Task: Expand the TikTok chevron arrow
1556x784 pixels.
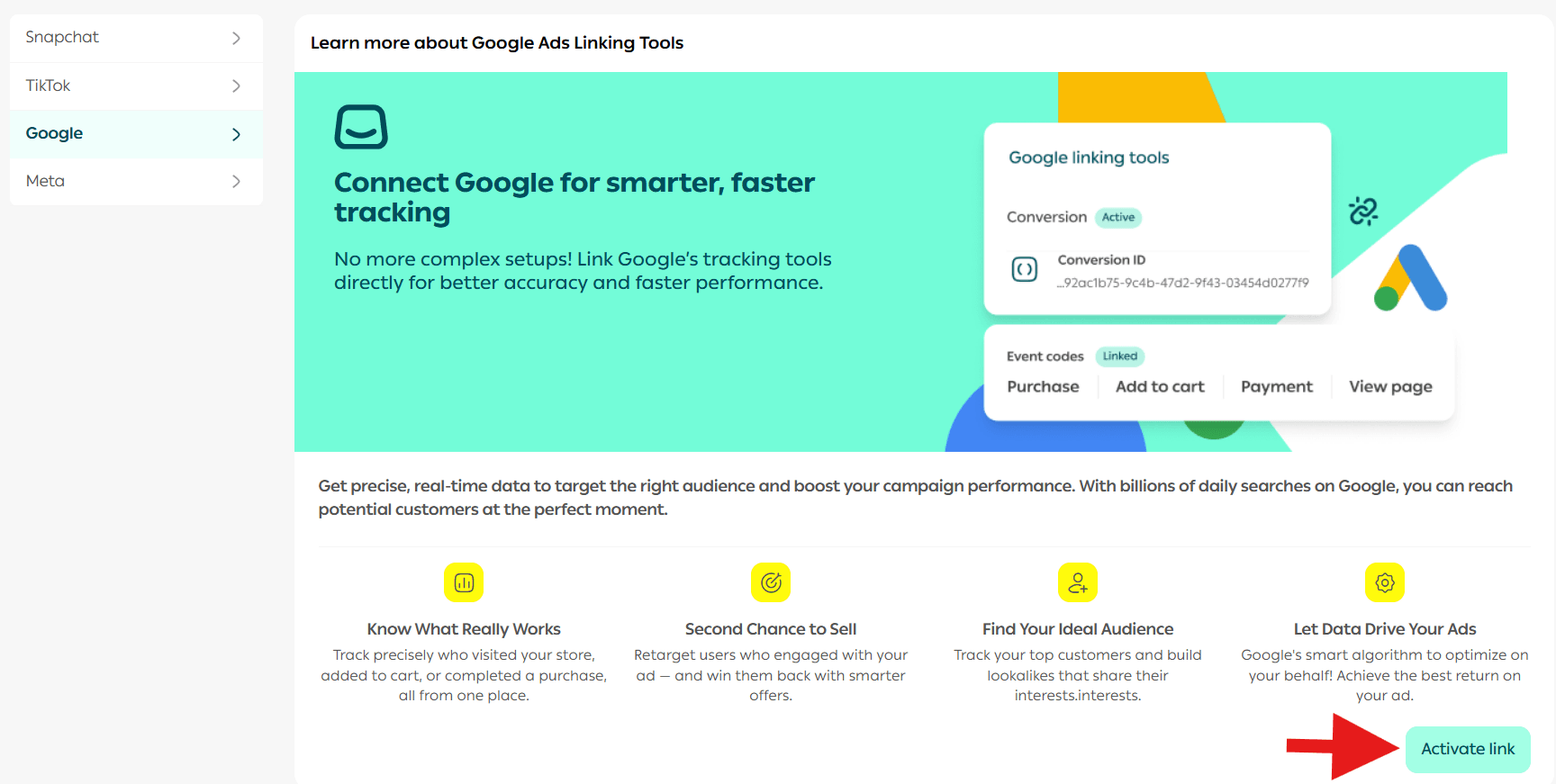Action: 236,86
